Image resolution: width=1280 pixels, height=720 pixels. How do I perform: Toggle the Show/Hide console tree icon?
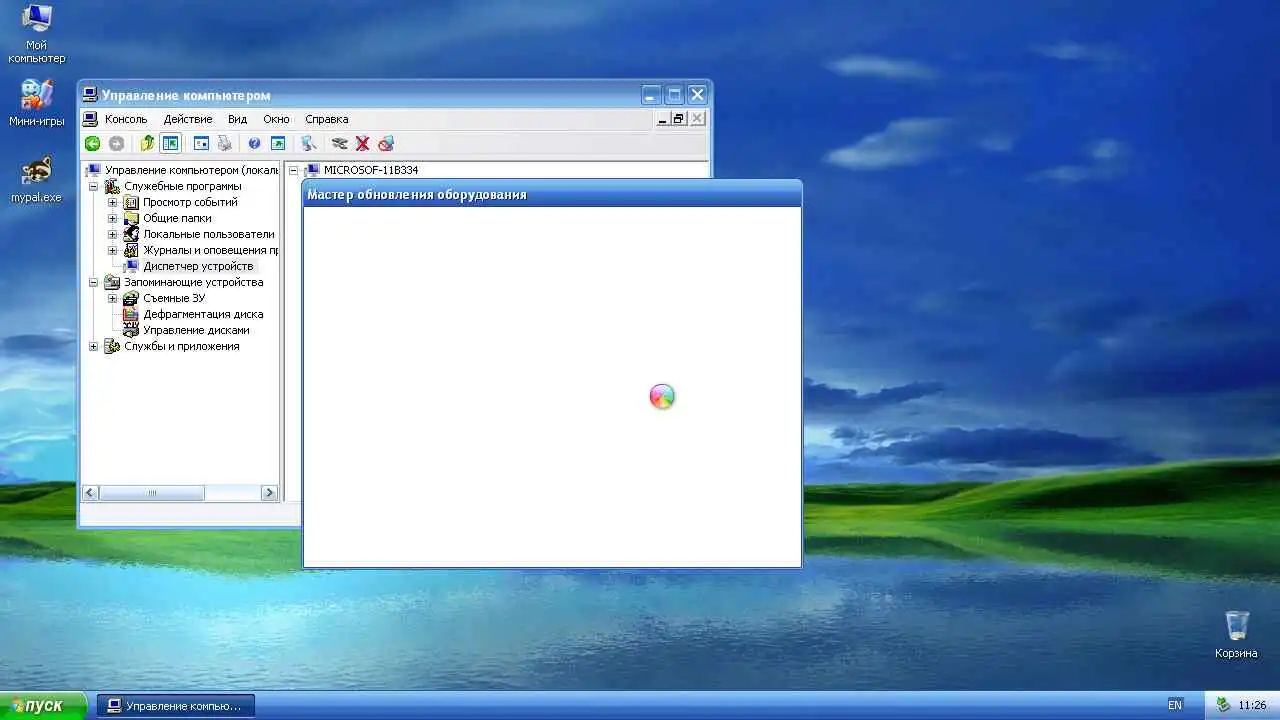(x=170, y=144)
